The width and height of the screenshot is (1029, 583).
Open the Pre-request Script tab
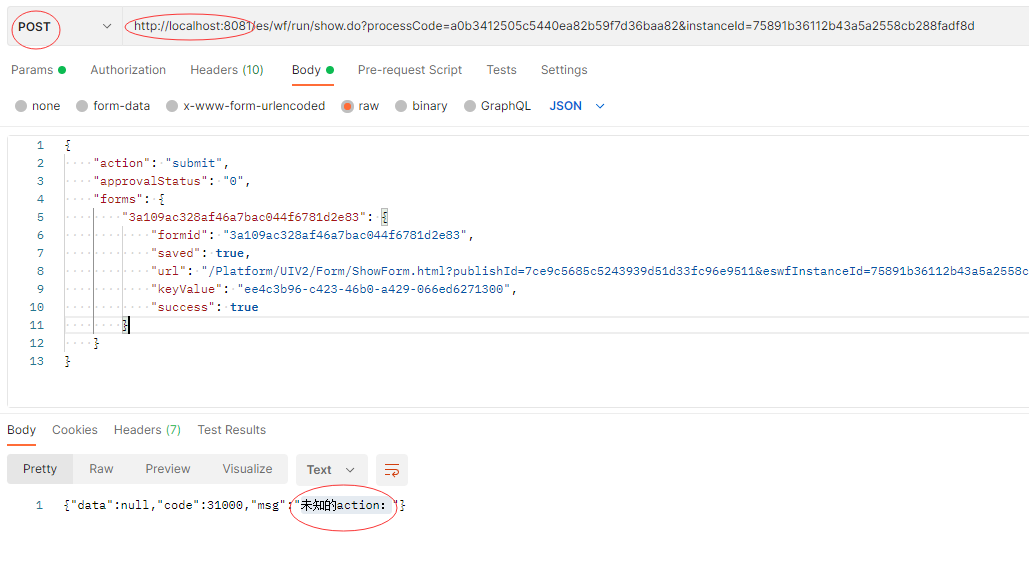410,70
